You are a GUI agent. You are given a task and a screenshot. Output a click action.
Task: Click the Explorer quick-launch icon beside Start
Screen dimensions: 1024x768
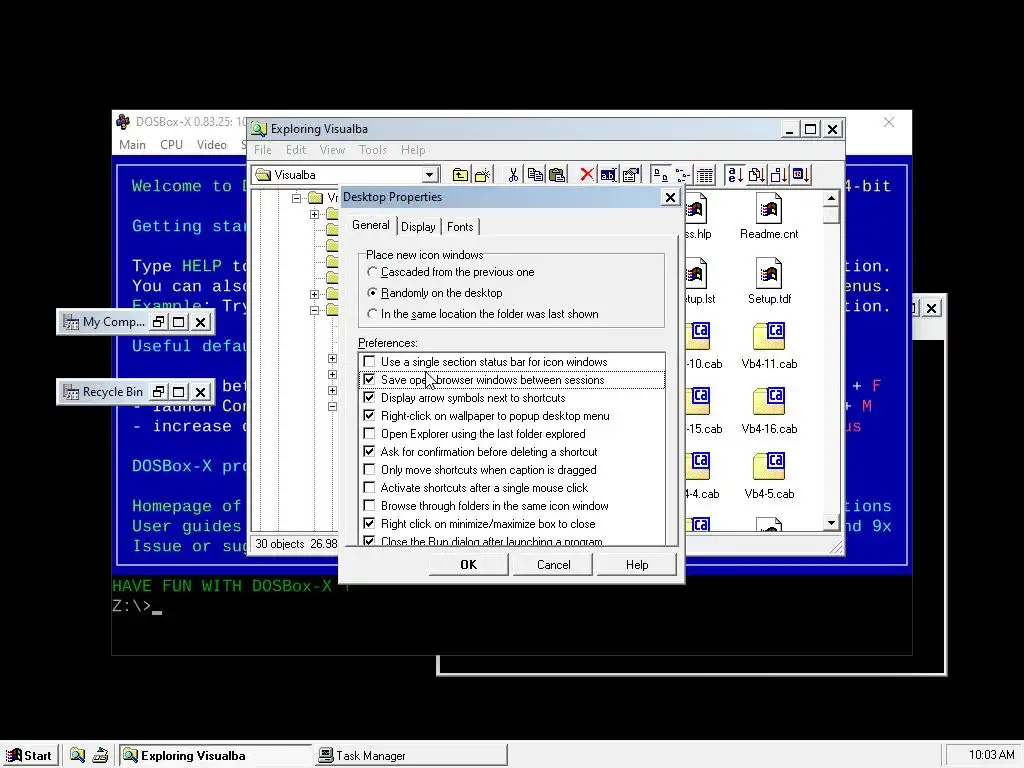[x=78, y=755]
